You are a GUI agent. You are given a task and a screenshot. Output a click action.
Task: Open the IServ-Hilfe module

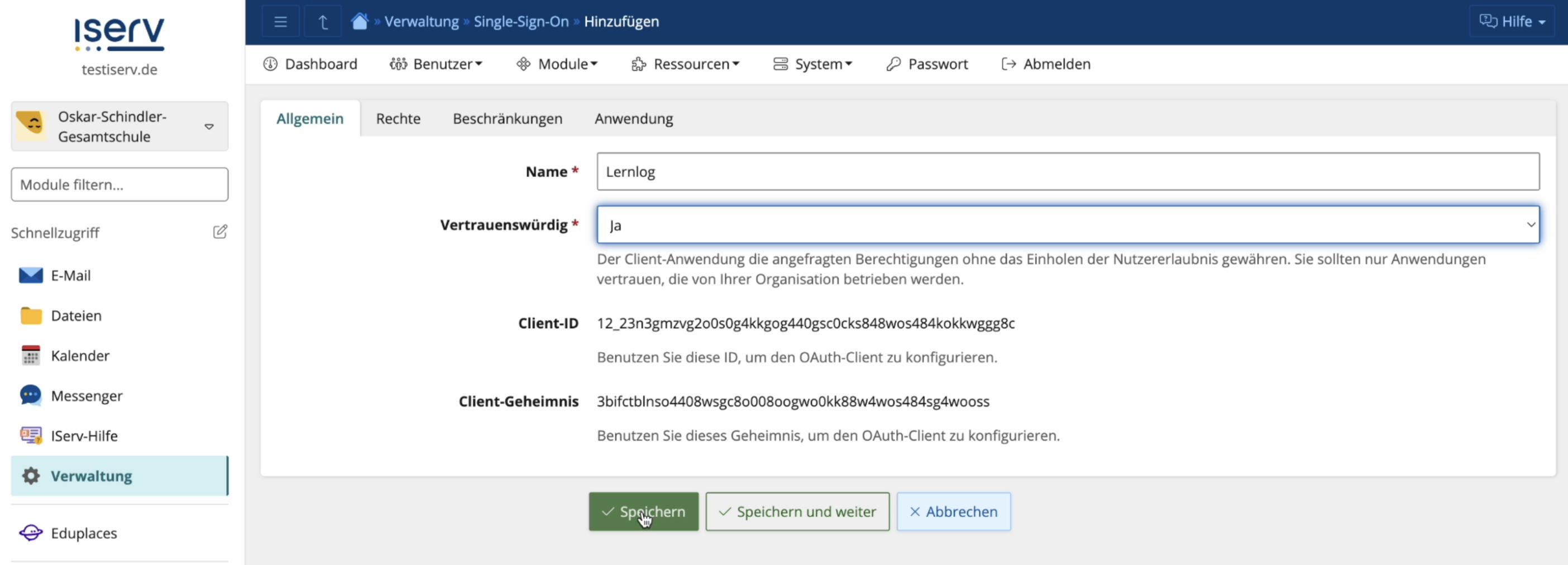(x=84, y=436)
